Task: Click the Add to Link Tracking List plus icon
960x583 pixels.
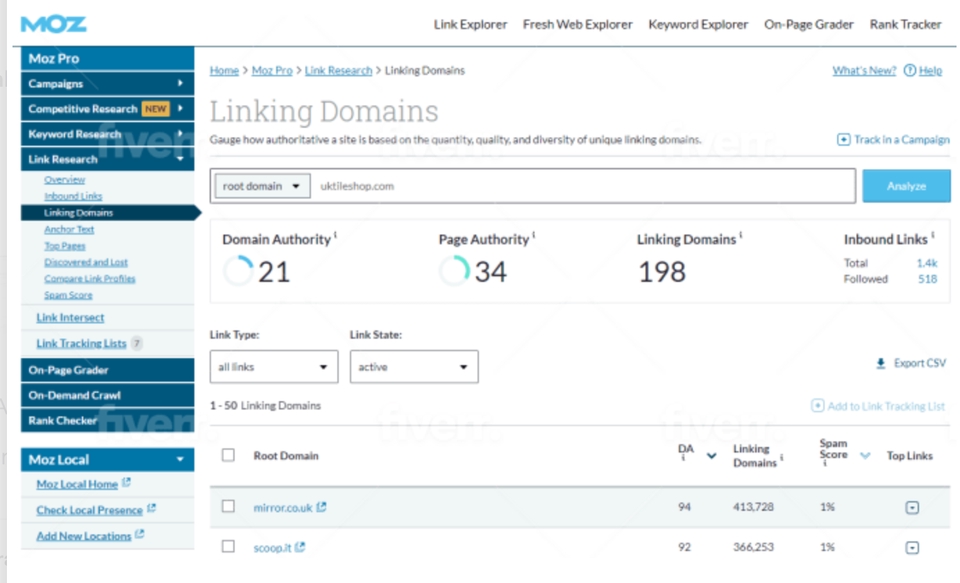Action: (x=817, y=405)
